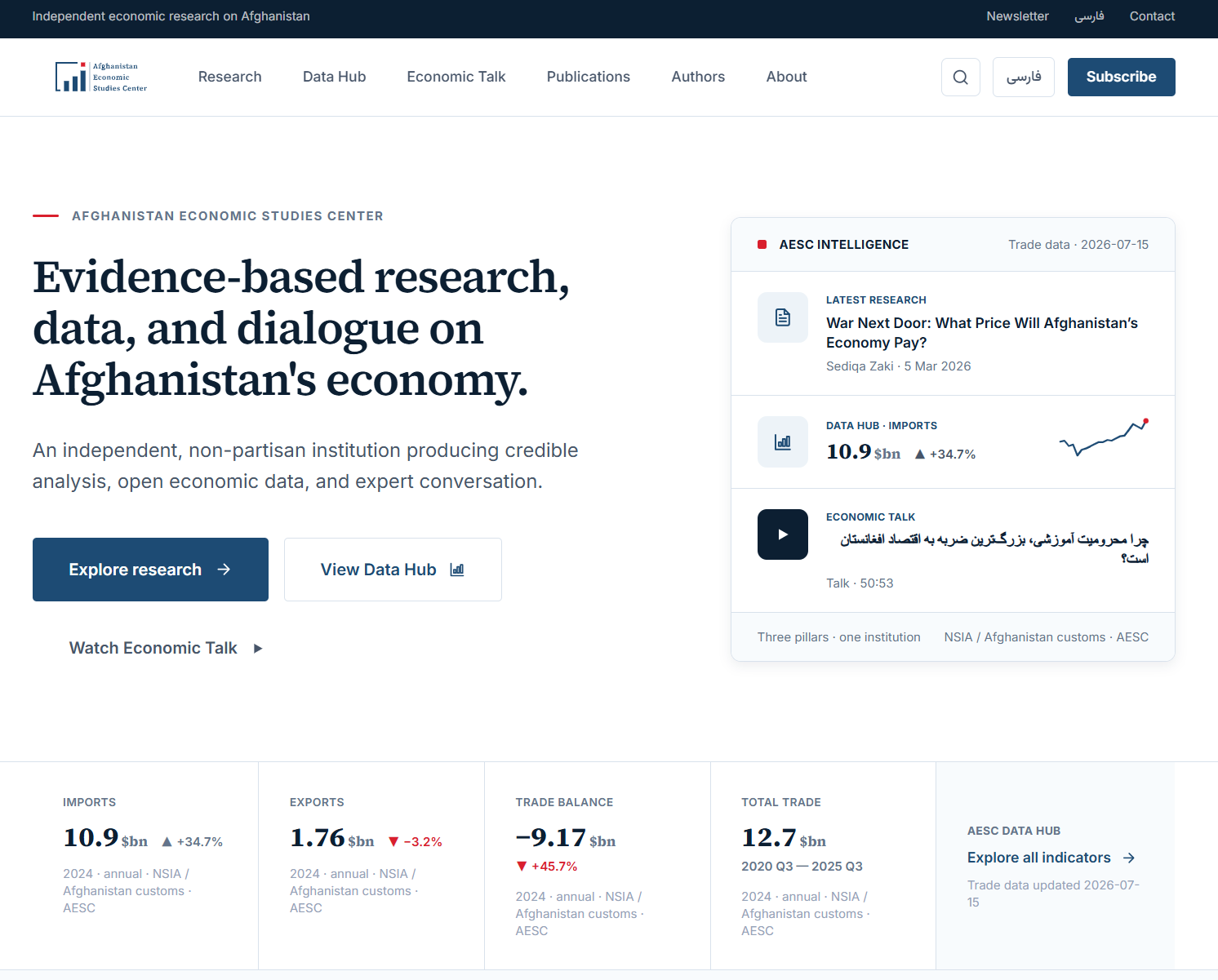The height and width of the screenshot is (980, 1218).
Task: Click the Explore research button
Action: [x=150, y=570]
